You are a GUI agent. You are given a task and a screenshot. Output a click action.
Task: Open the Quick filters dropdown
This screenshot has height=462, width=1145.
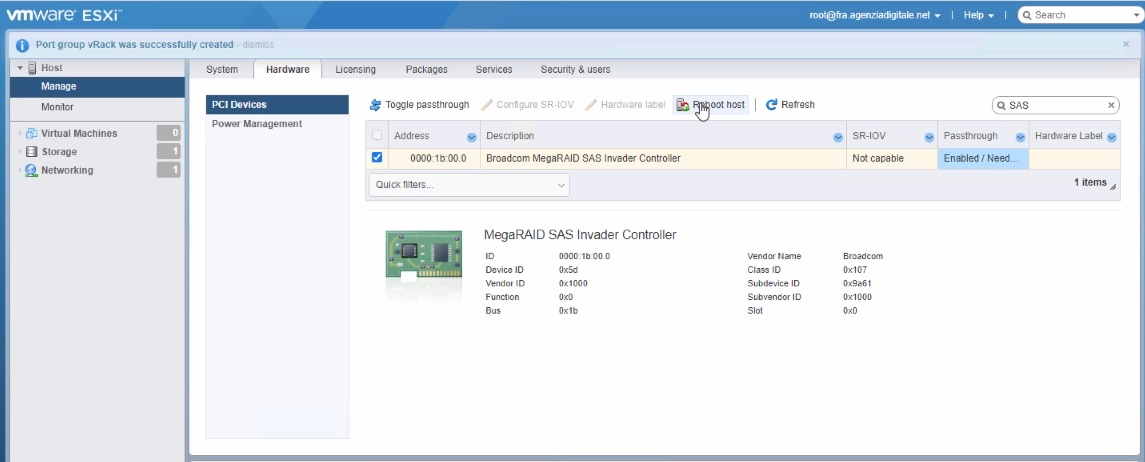(468, 185)
